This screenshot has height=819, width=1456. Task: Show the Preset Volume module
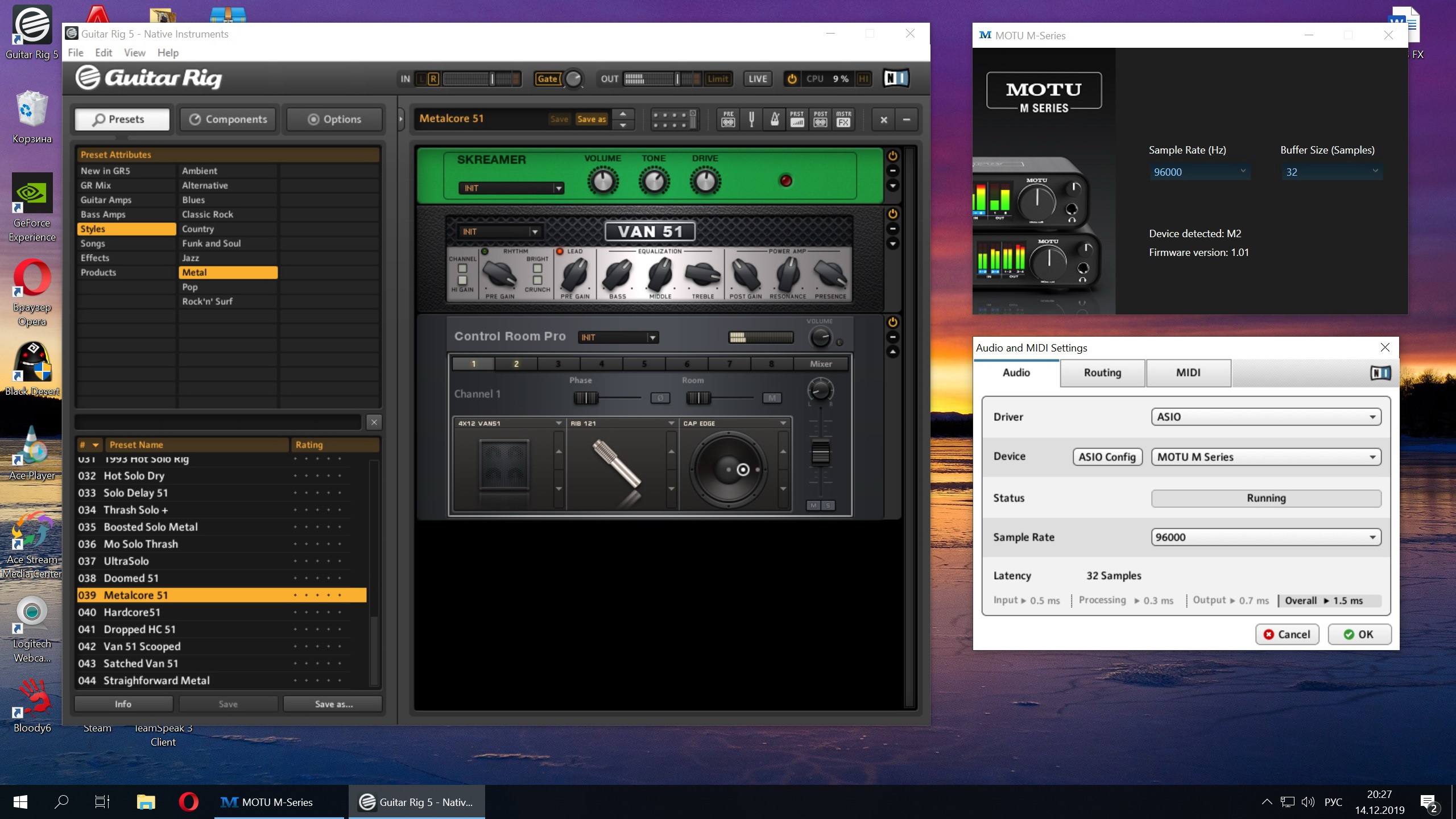797,119
